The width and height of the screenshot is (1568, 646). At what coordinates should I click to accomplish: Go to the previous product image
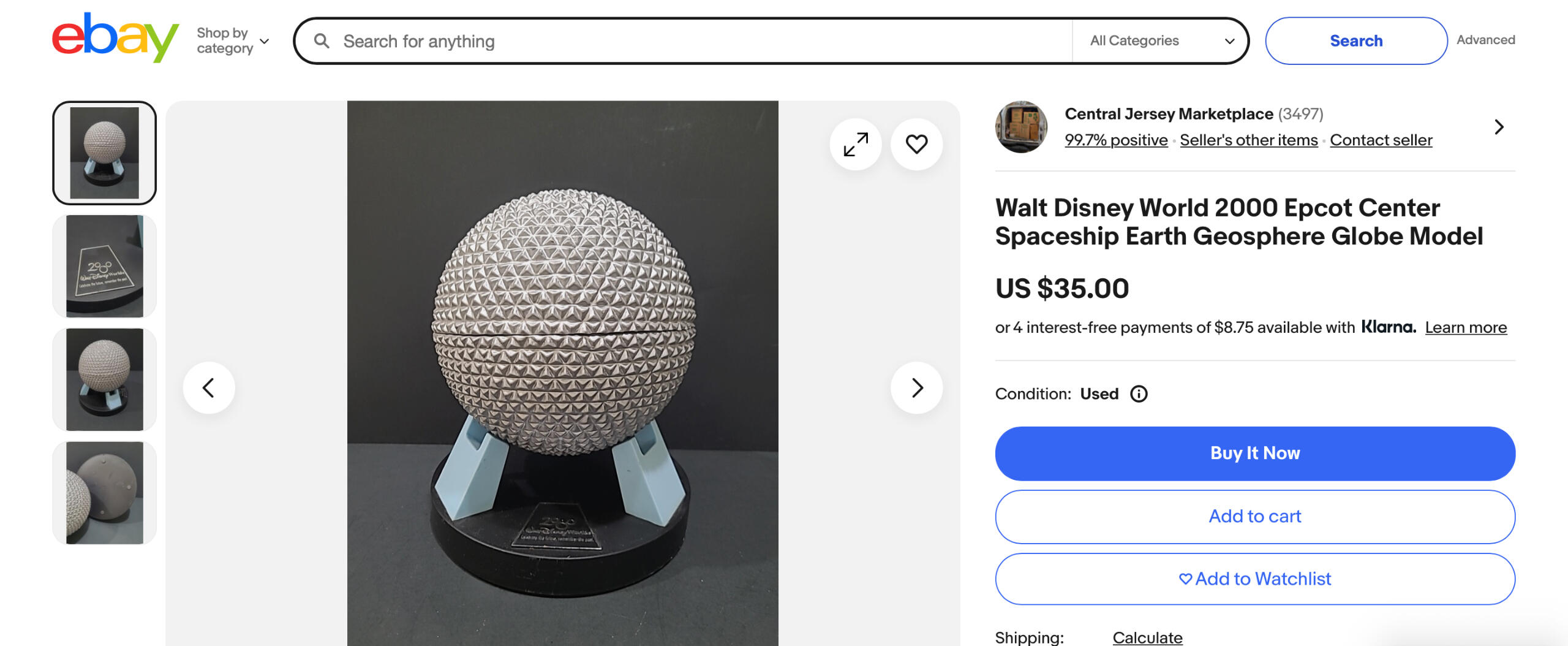pos(209,388)
